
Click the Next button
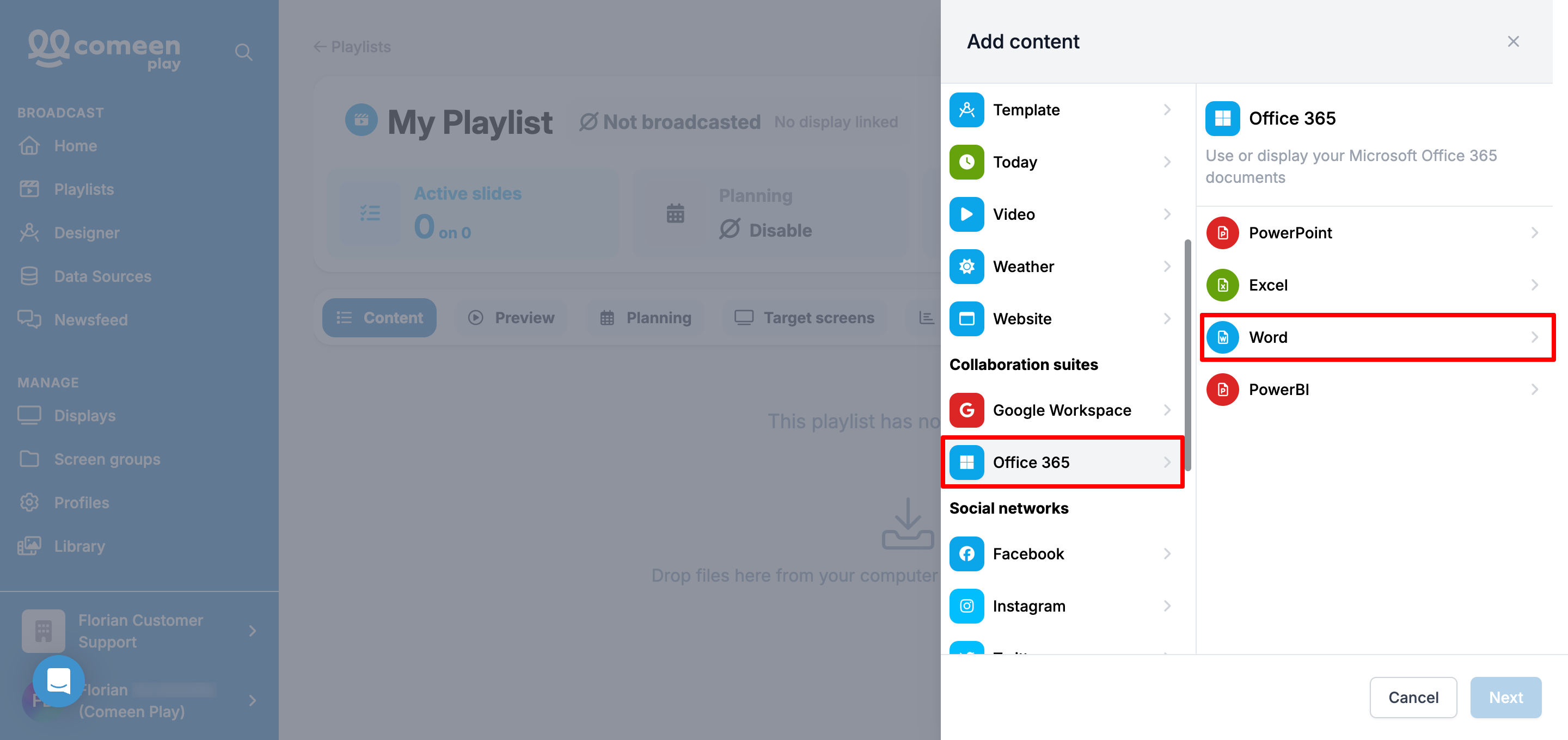click(1505, 698)
